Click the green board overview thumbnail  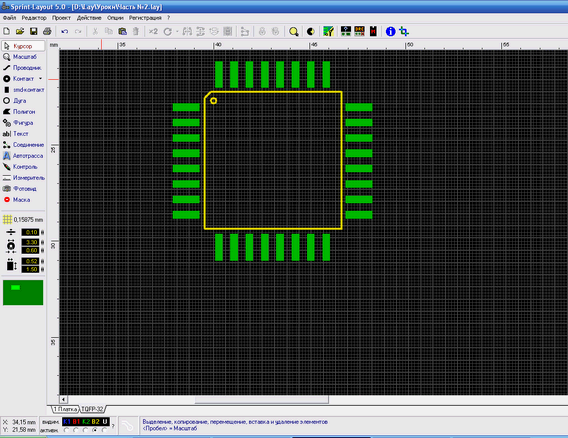23,292
